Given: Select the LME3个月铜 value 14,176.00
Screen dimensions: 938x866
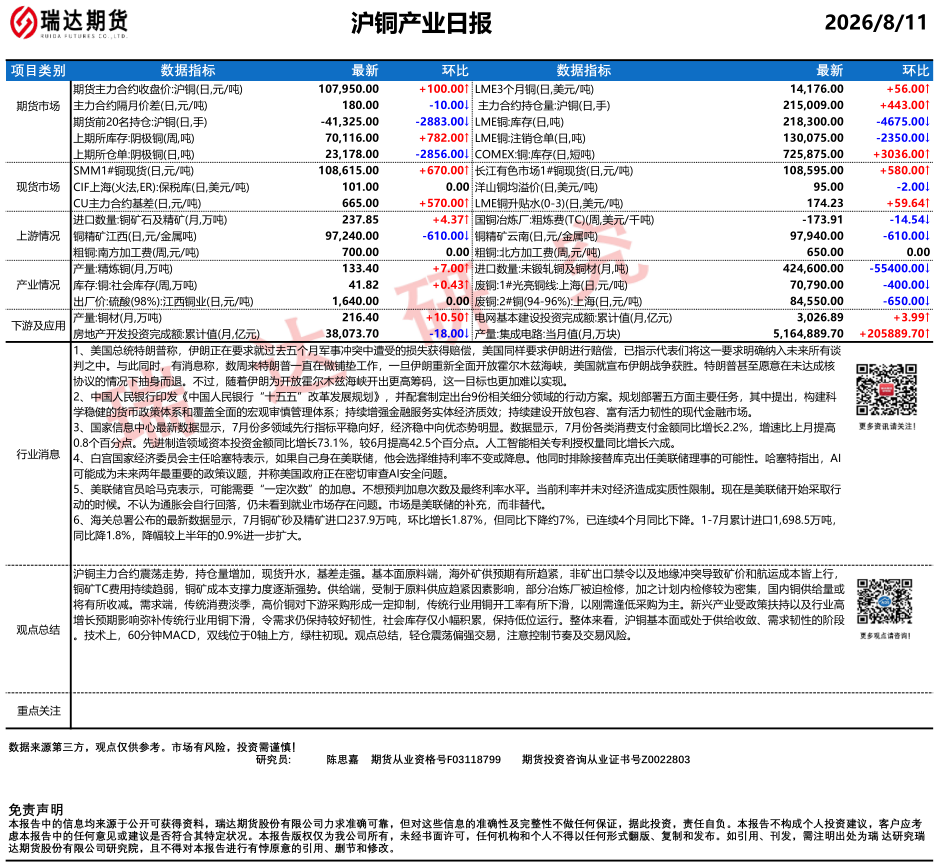Looking at the screenshot, I should click(817, 89).
